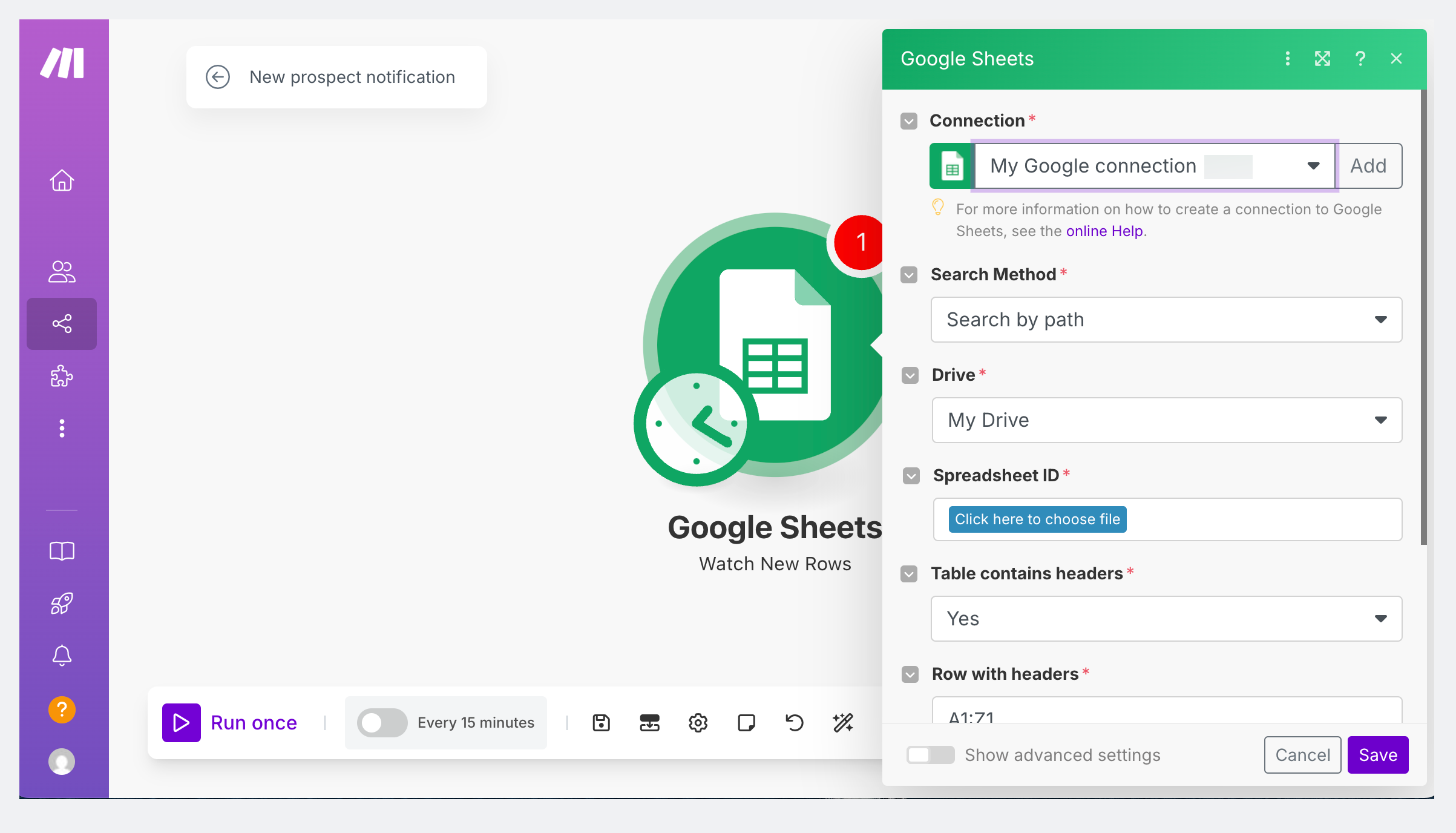1456x833 pixels.
Task: Click the Watch New Rows label
Action: click(775, 564)
